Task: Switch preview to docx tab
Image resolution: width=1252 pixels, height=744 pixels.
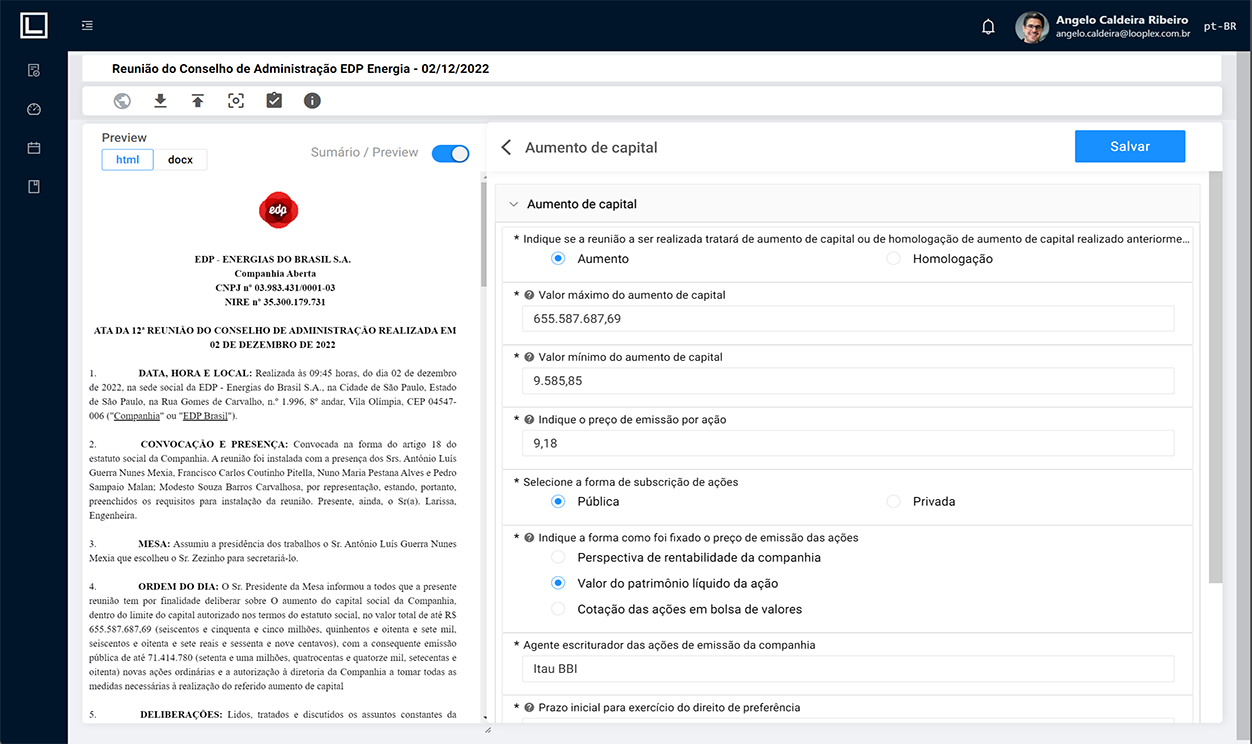Action: pyautogui.click(x=180, y=160)
